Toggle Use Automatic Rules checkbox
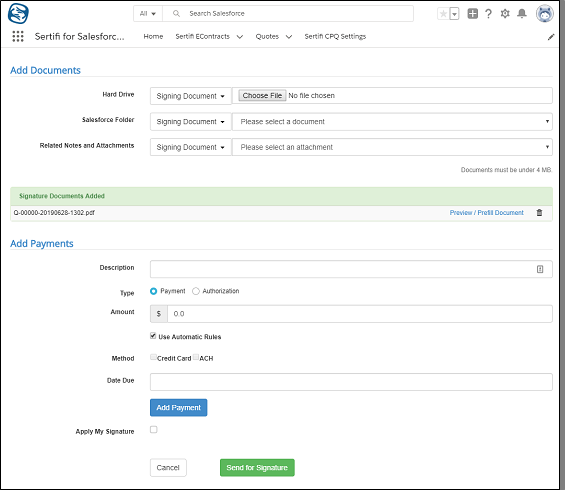The width and height of the screenshot is (565, 490). pos(153,336)
